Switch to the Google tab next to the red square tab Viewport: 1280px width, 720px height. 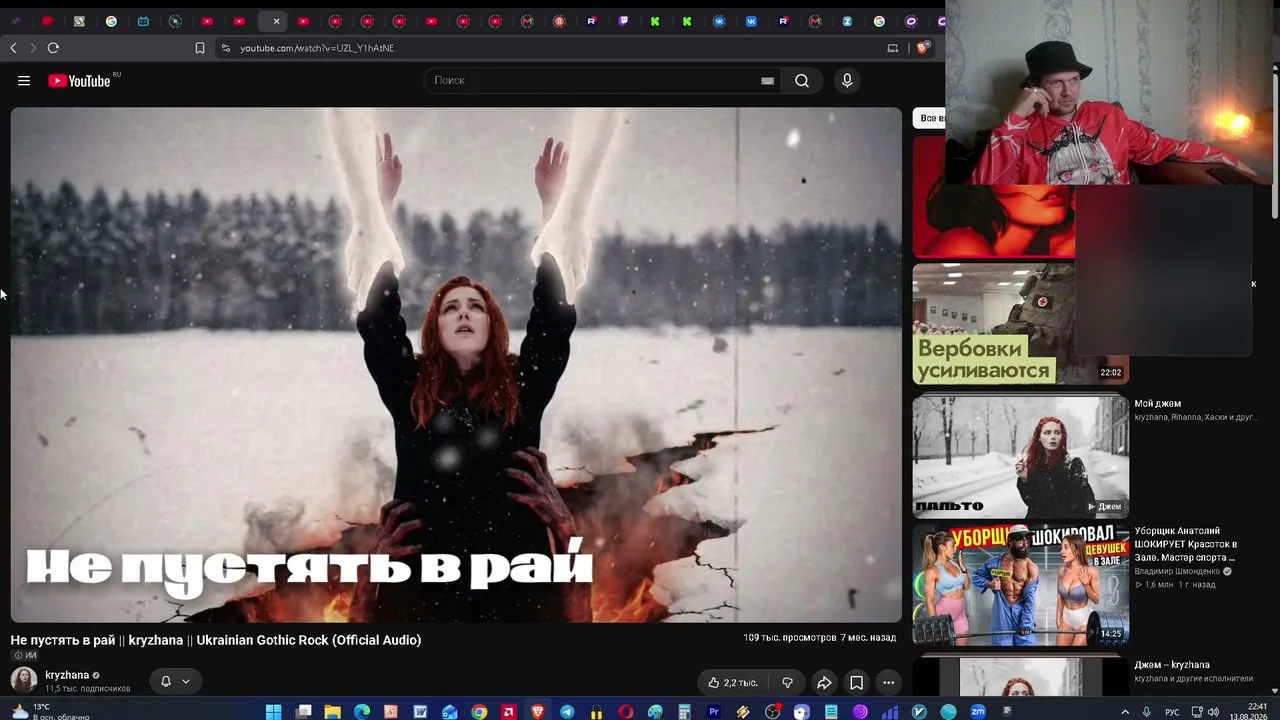tap(111, 21)
